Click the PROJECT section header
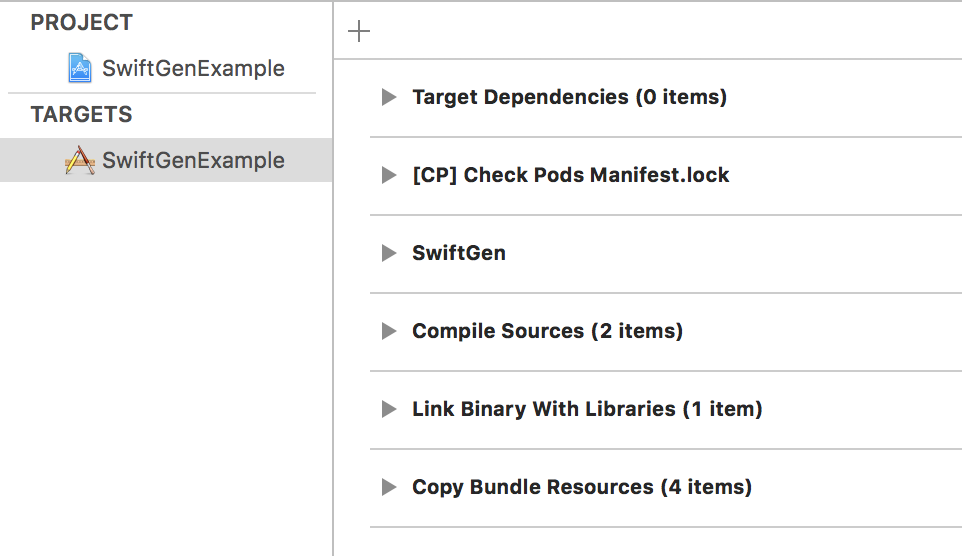Viewport: 962px width, 556px height. [82, 22]
